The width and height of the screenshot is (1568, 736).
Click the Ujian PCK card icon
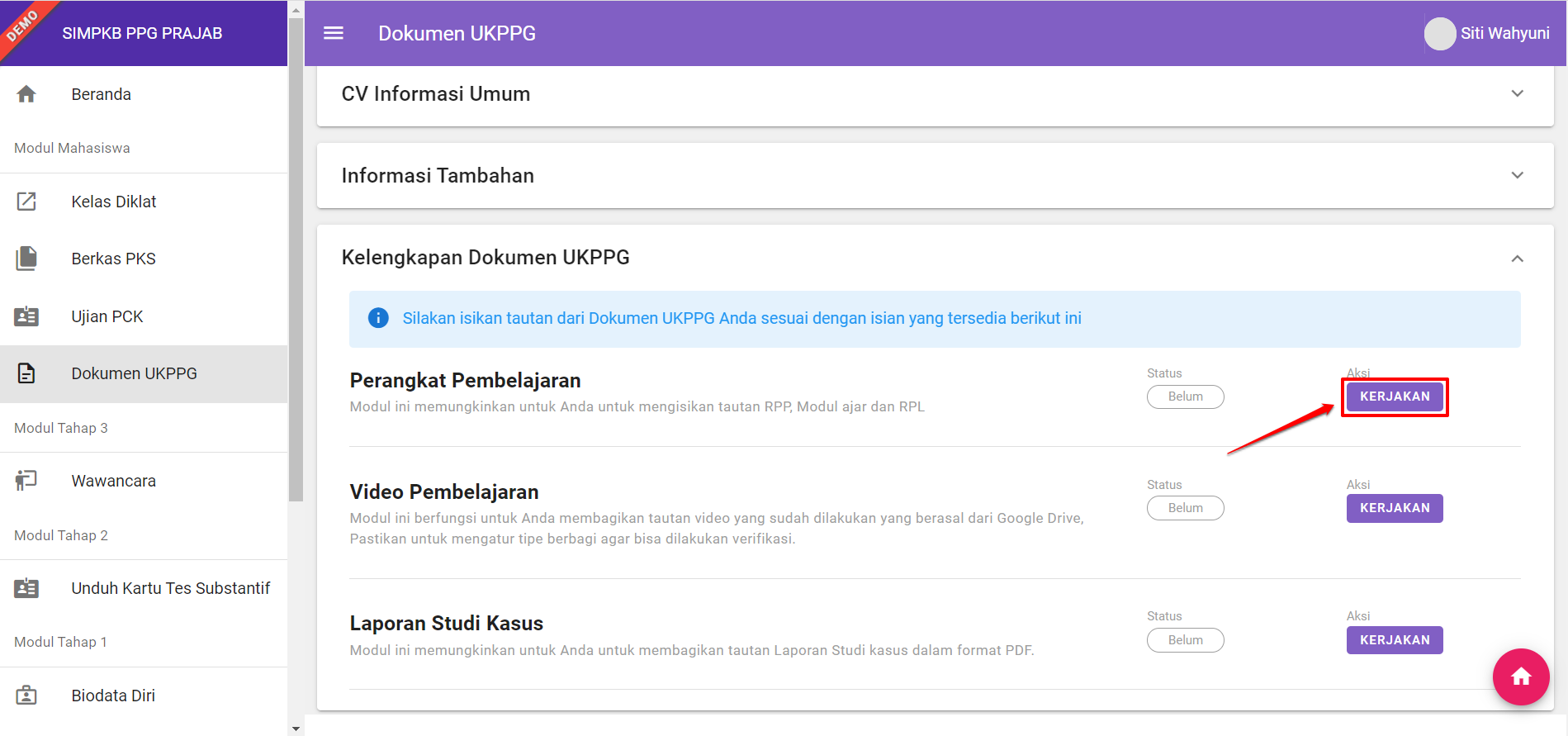coord(26,316)
